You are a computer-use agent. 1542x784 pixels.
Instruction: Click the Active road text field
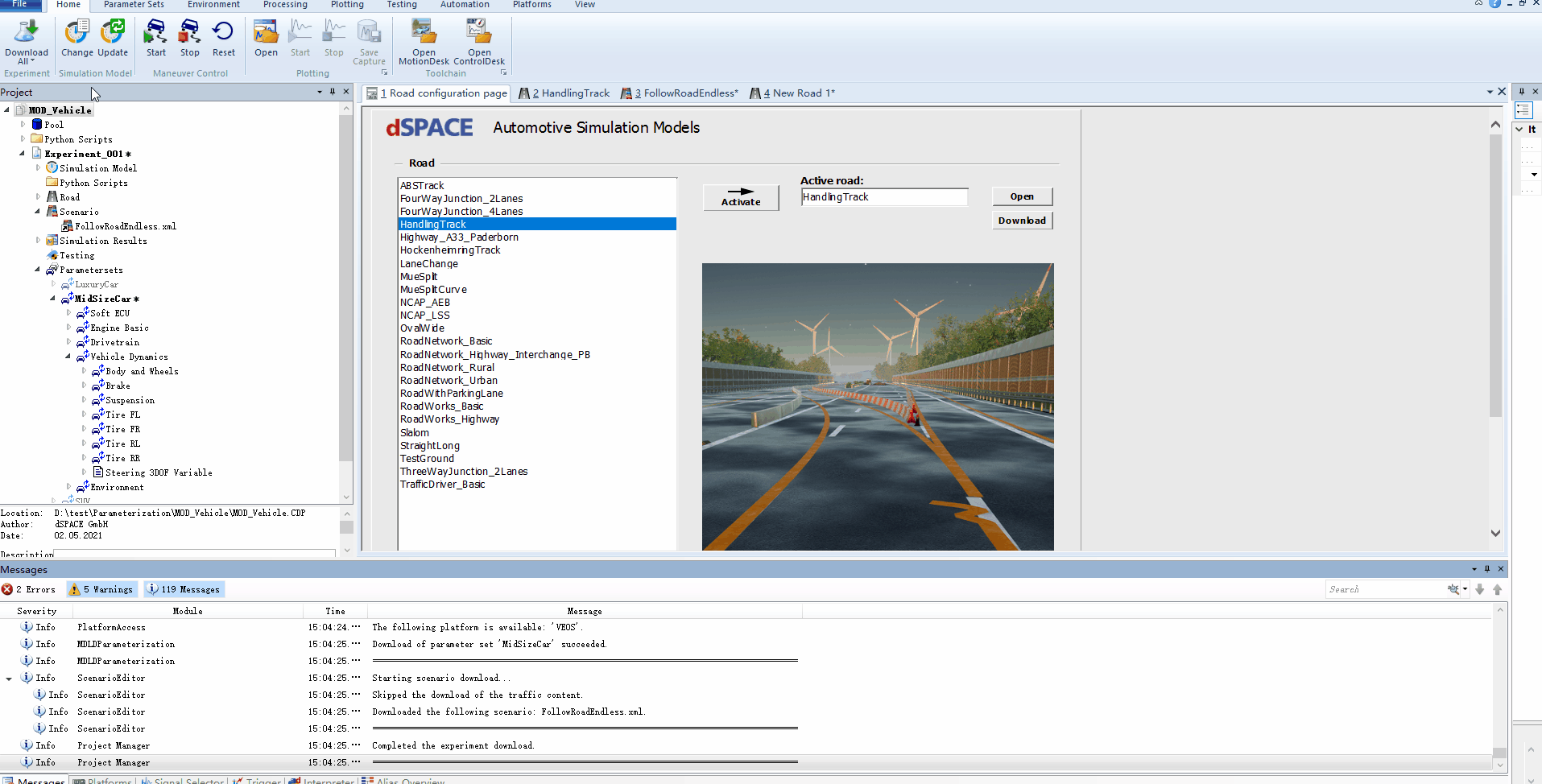point(884,197)
